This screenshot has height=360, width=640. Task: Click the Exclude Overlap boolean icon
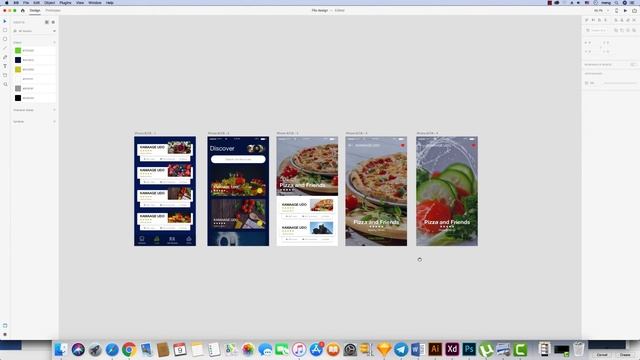pos(634,30)
